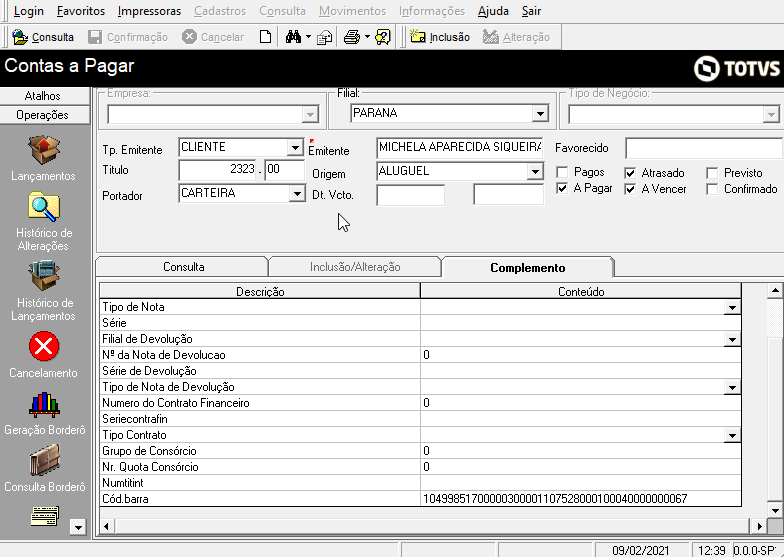
Task: Click the first Dt. Vcto. date field
Action: tap(410, 194)
